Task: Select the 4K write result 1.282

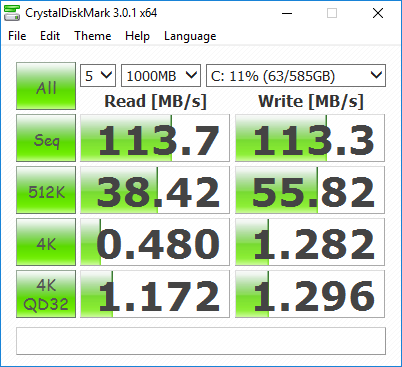Action: [x=310, y=242]
